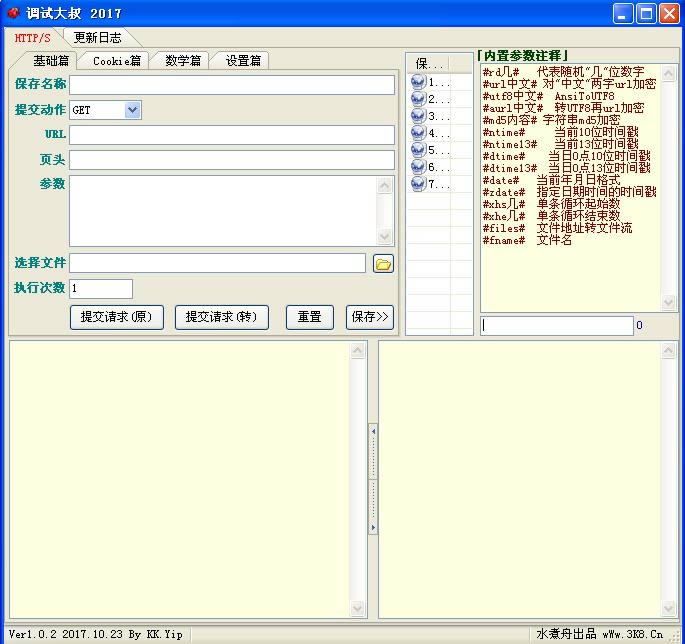Open the 提交动作 GET dropdown
Screen dimensions: 685x644
tap(132, 110)
